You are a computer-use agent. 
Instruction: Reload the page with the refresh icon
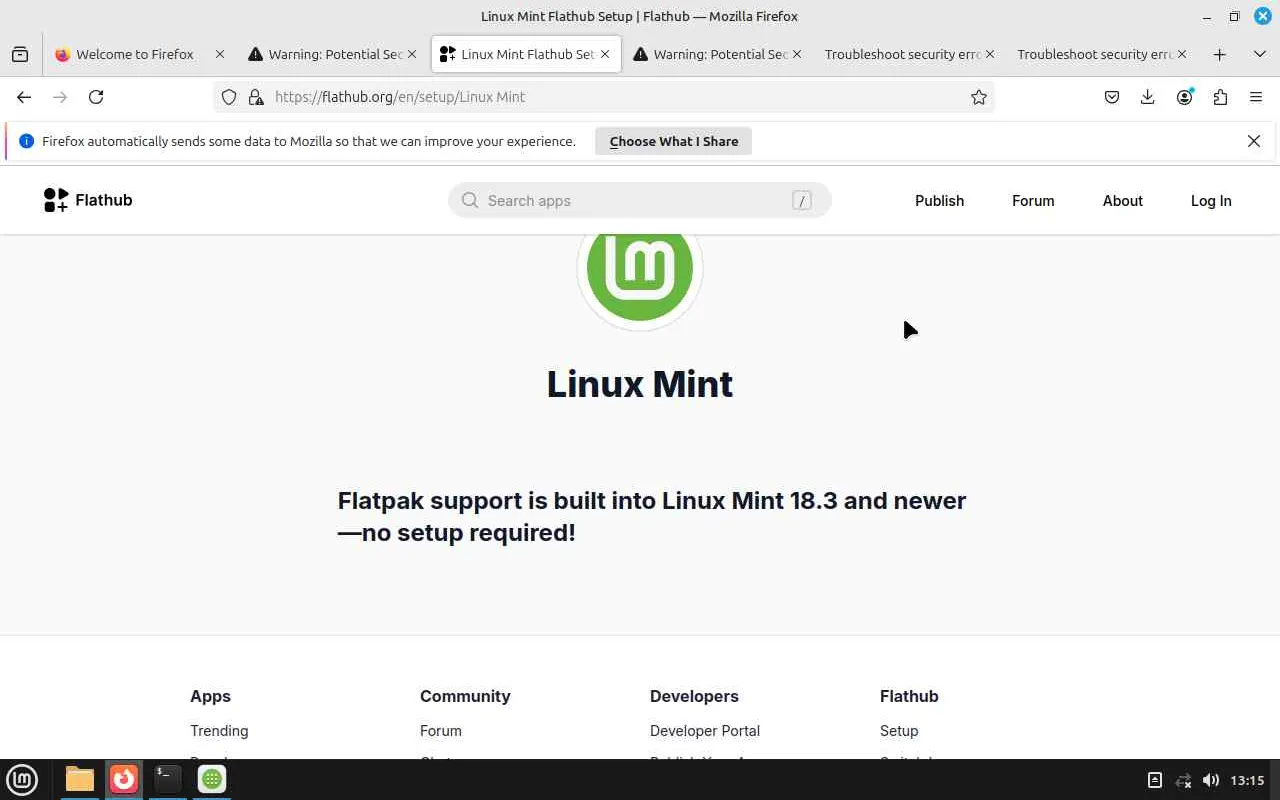(96, 97)
